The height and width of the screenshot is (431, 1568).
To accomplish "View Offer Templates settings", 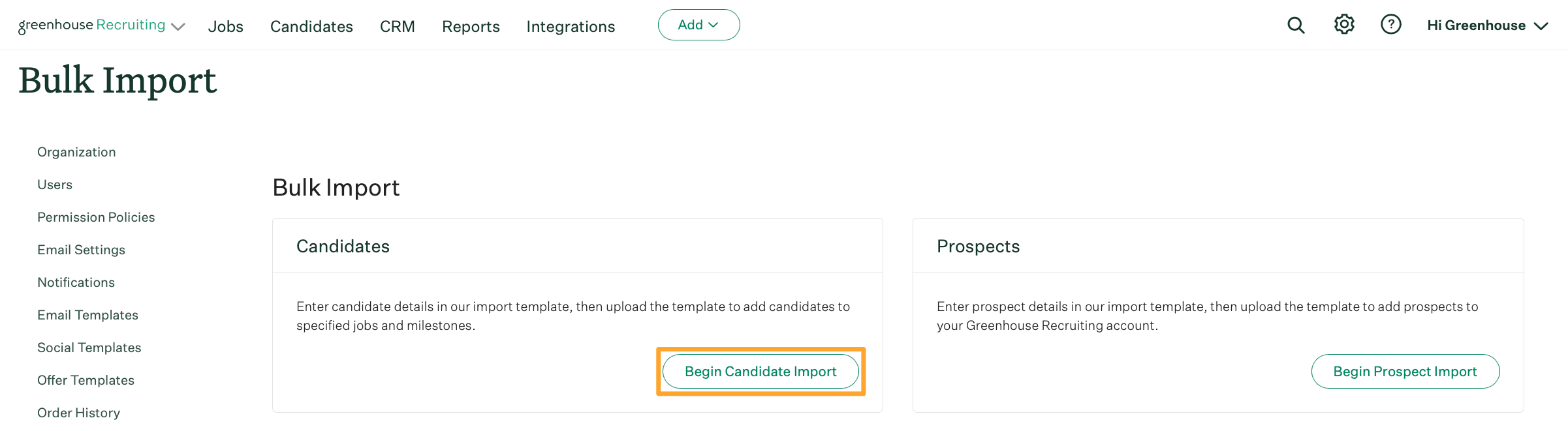I will pyautogui.click(x=86, y=379).
